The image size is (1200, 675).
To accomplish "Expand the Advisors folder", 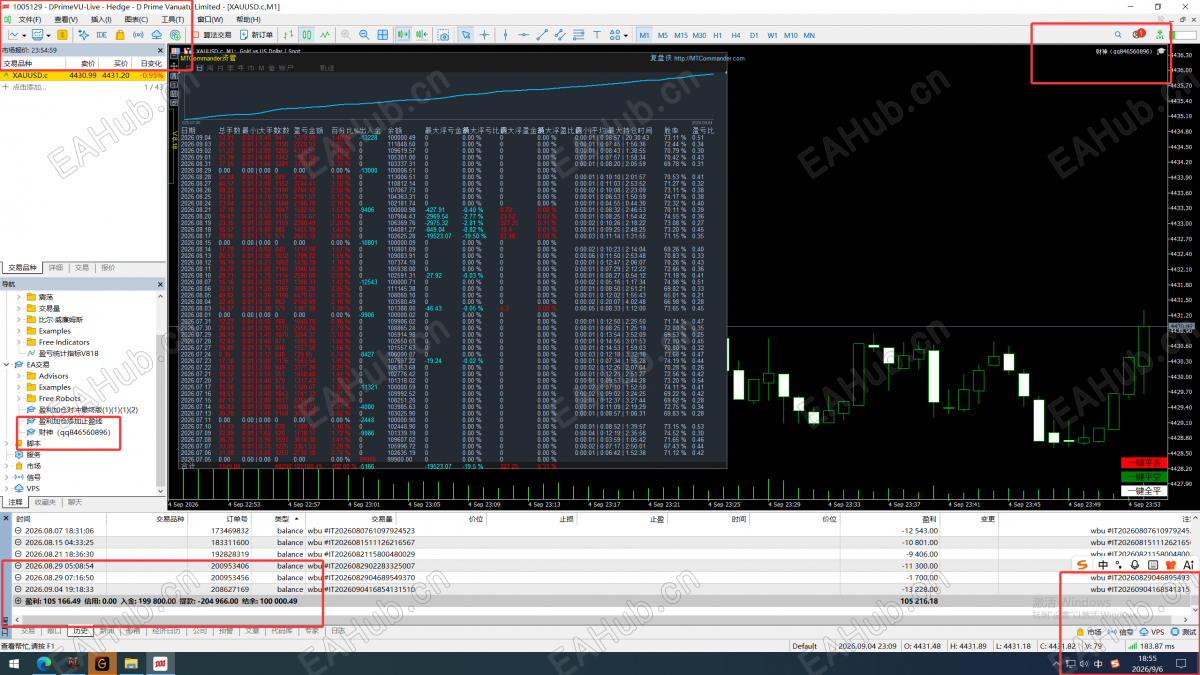I will (x=19, y=376).
